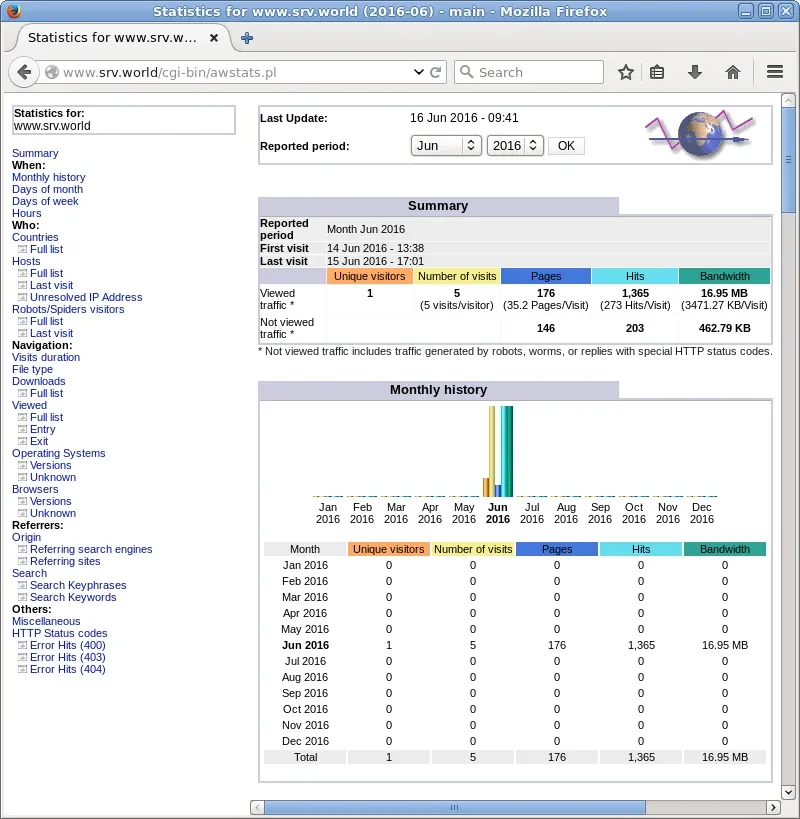Open the Viewed link

pyautogui.click(x=29, y=405)
